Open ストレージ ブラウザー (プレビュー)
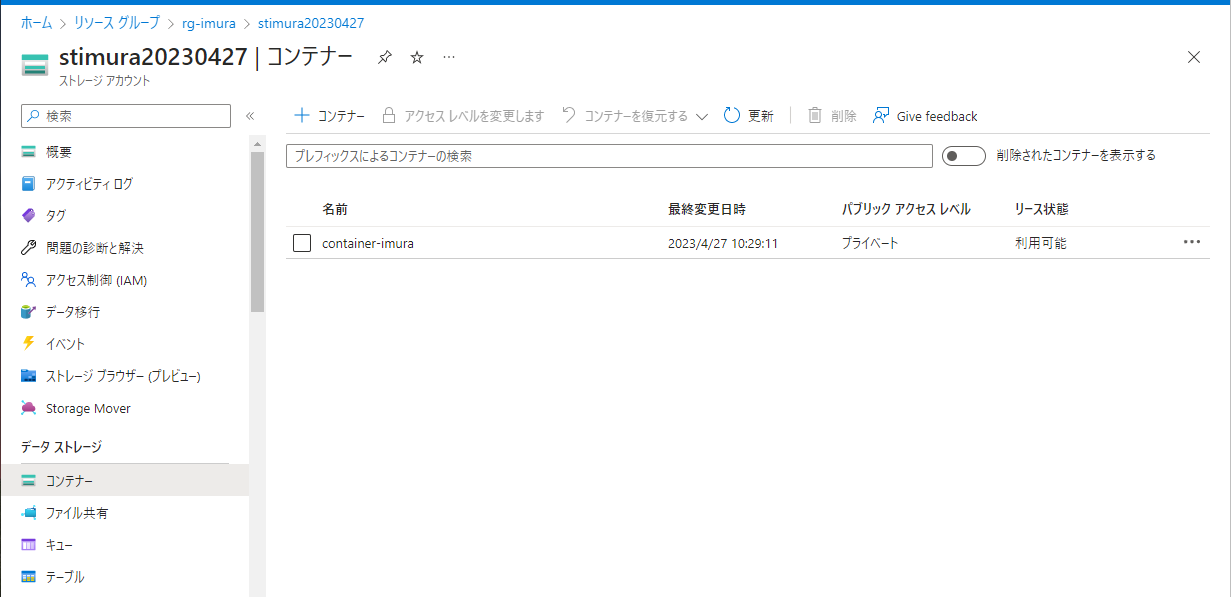The height and width of the screenshot is (597, 1231). (x=125, y=376)
